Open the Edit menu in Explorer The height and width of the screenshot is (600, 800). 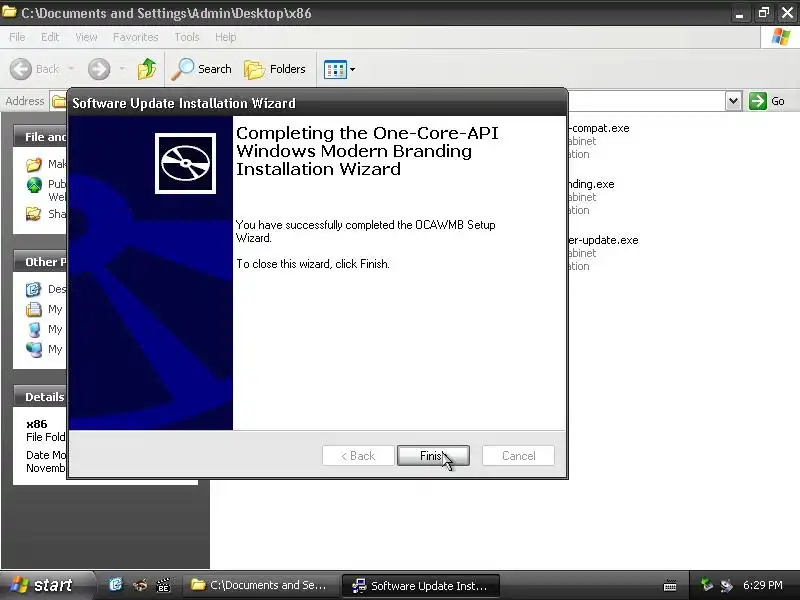(50, 37)
